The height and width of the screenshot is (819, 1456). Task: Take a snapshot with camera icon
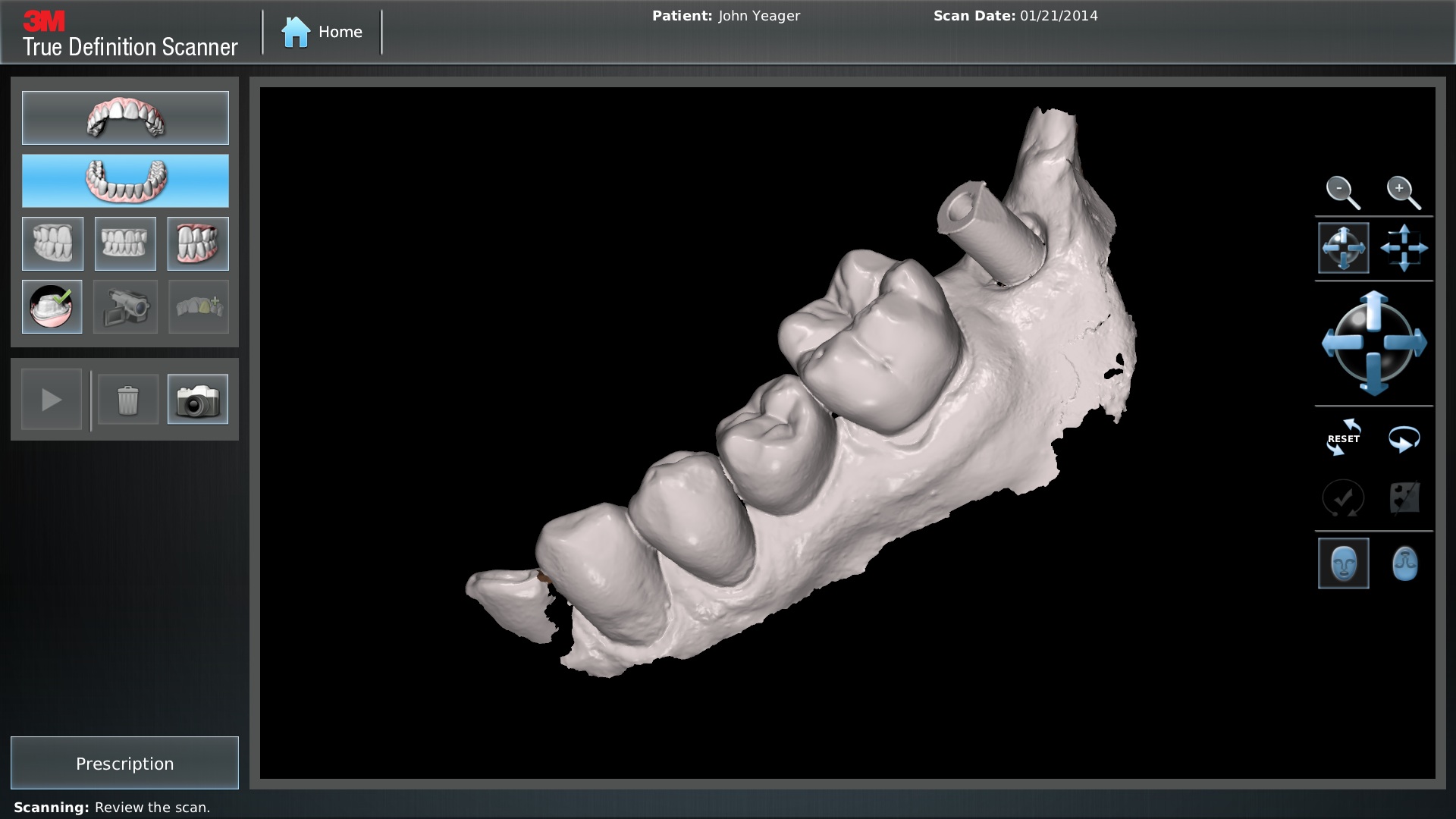pos(197,400)
